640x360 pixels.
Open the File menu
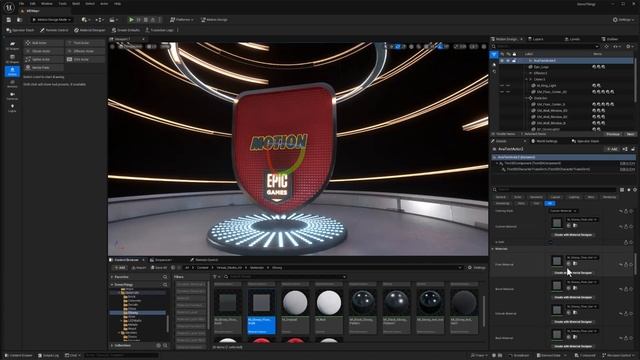21,4
